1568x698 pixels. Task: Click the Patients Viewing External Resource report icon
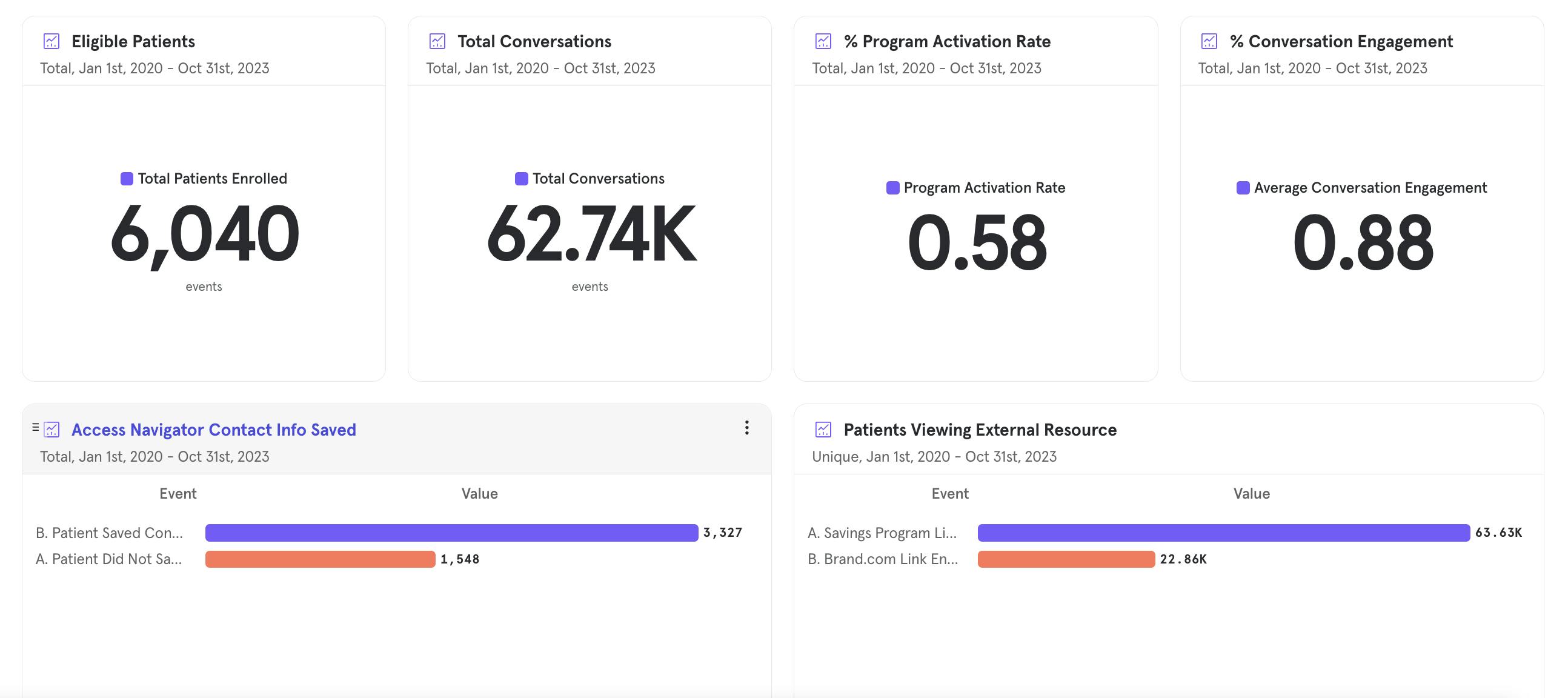coord(823,430)
